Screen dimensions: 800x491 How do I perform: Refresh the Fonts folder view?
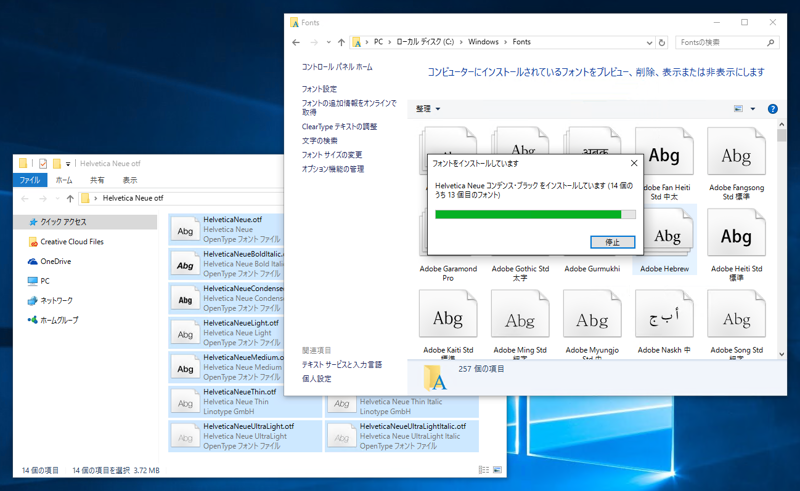click(x=662, y=42)
